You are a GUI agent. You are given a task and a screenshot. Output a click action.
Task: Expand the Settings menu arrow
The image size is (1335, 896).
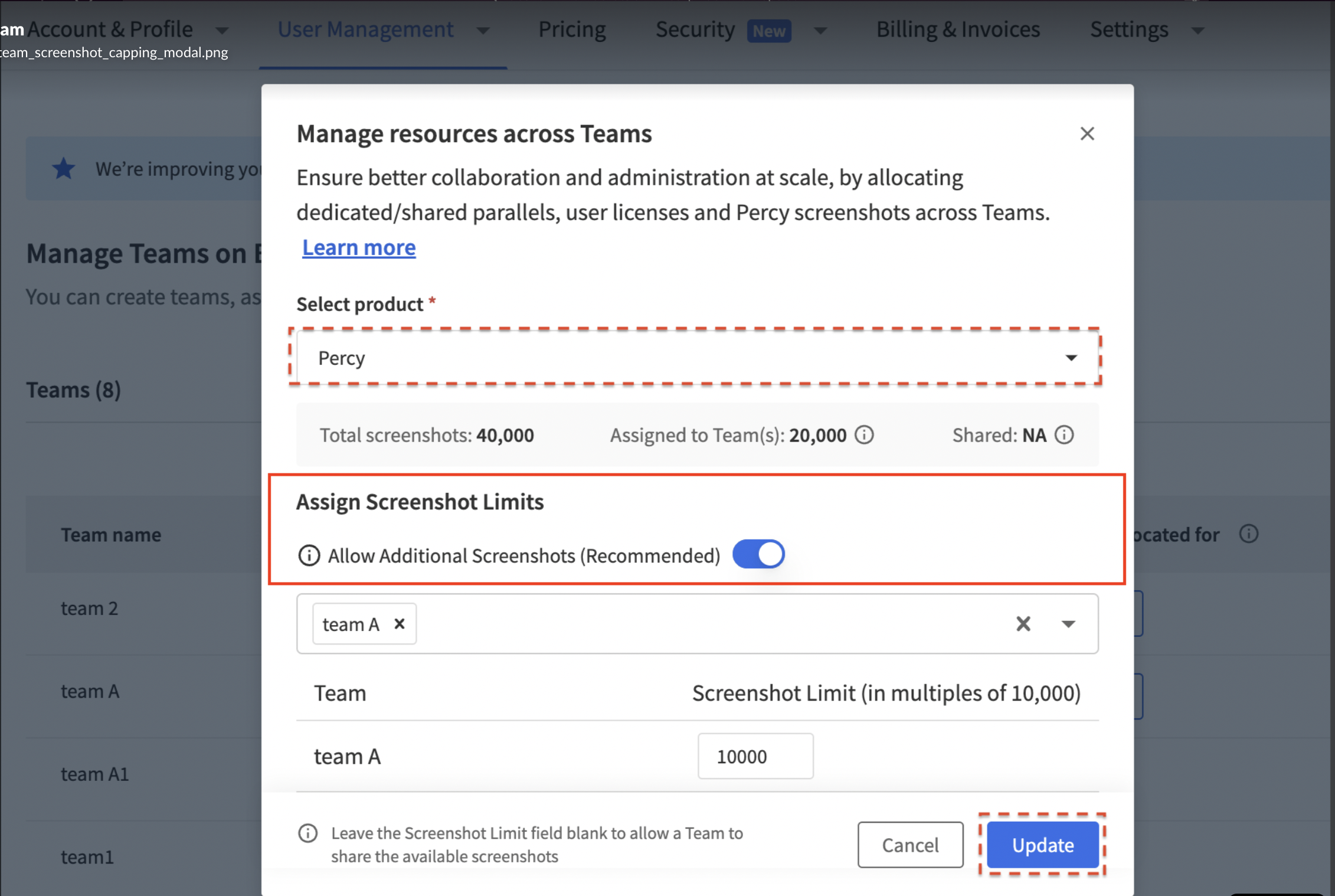click(x=1197, y=30)
